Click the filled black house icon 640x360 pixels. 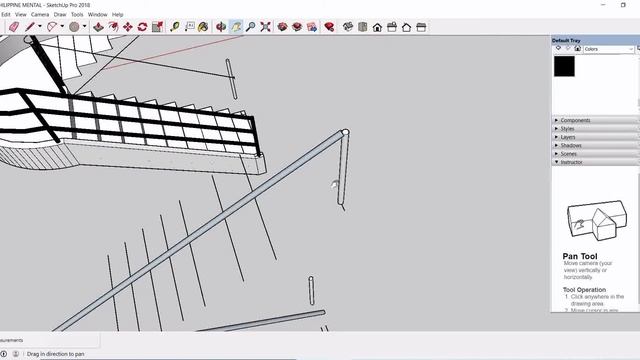(x=377, y=27)
